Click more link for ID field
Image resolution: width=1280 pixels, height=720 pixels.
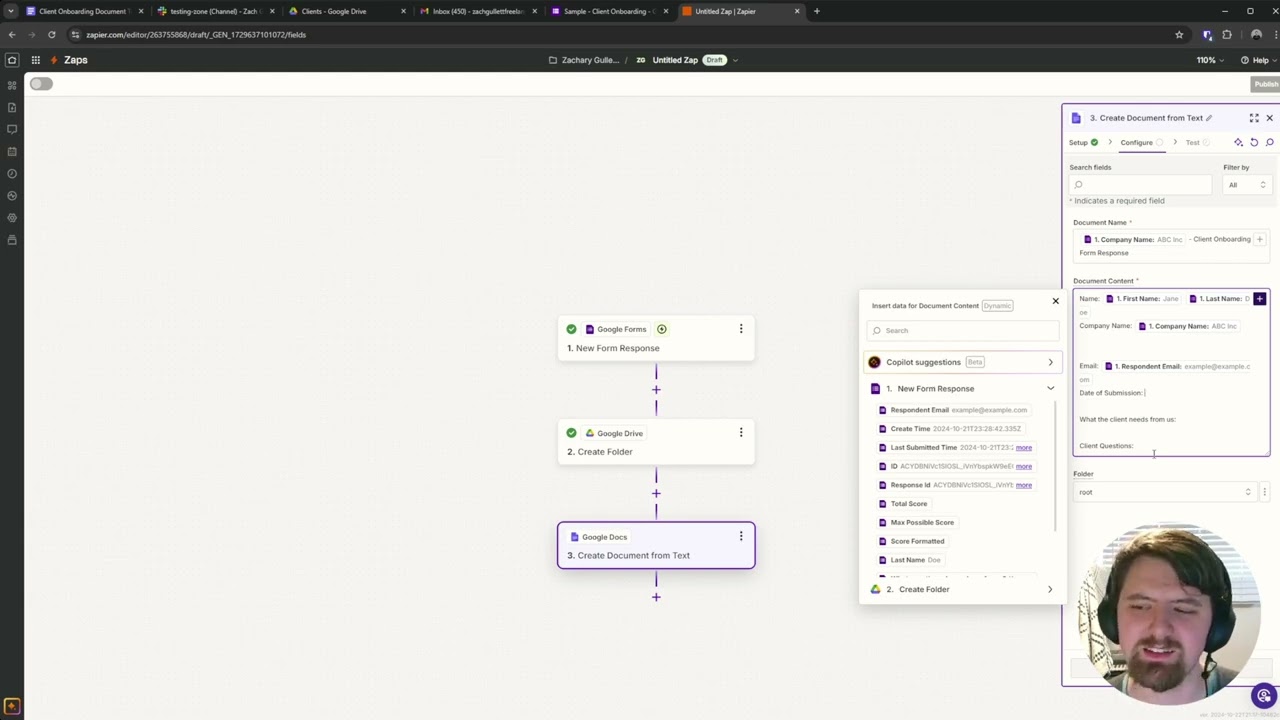tap(1024, 467)
